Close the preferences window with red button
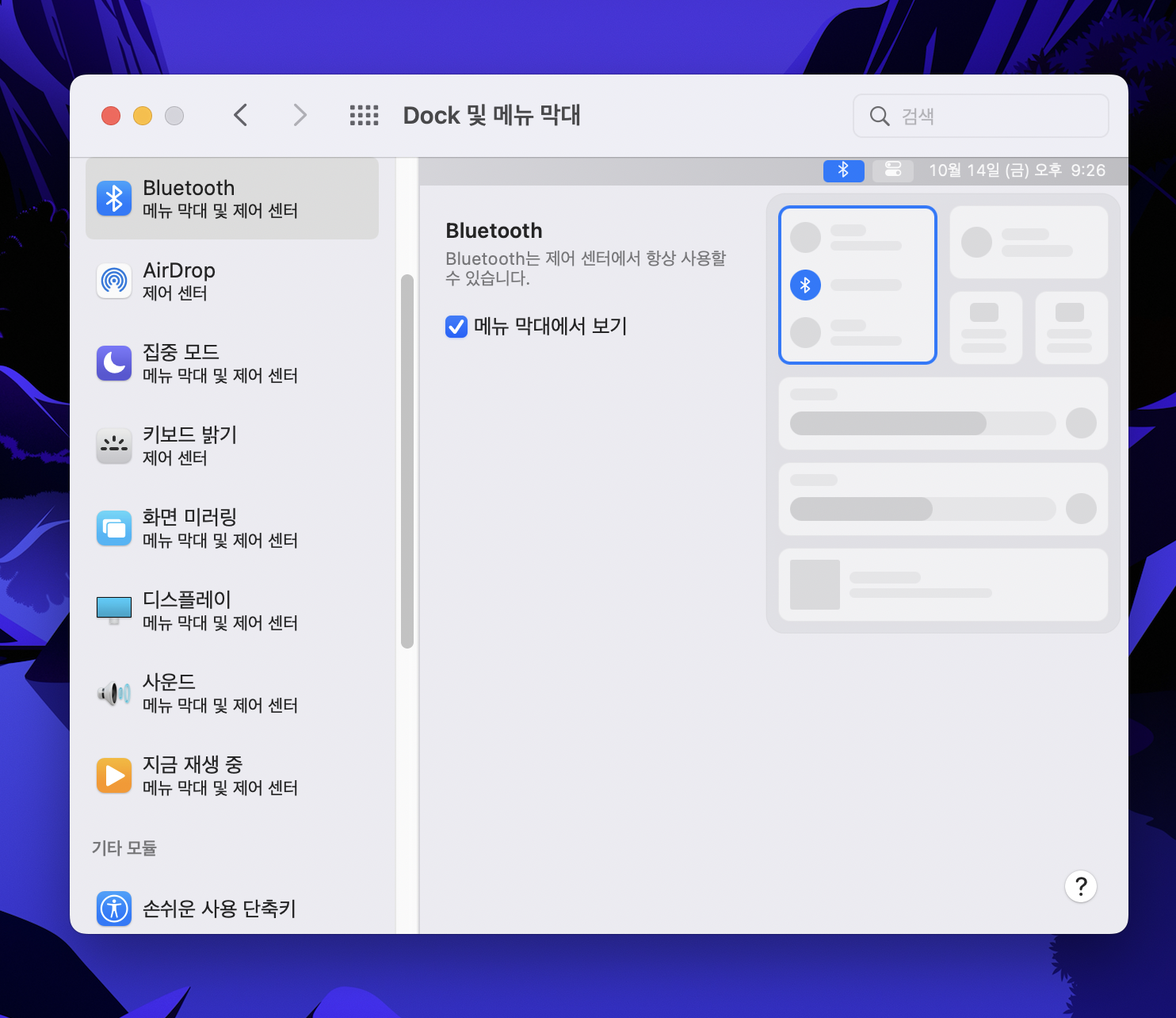 click(x=111, y=116)
